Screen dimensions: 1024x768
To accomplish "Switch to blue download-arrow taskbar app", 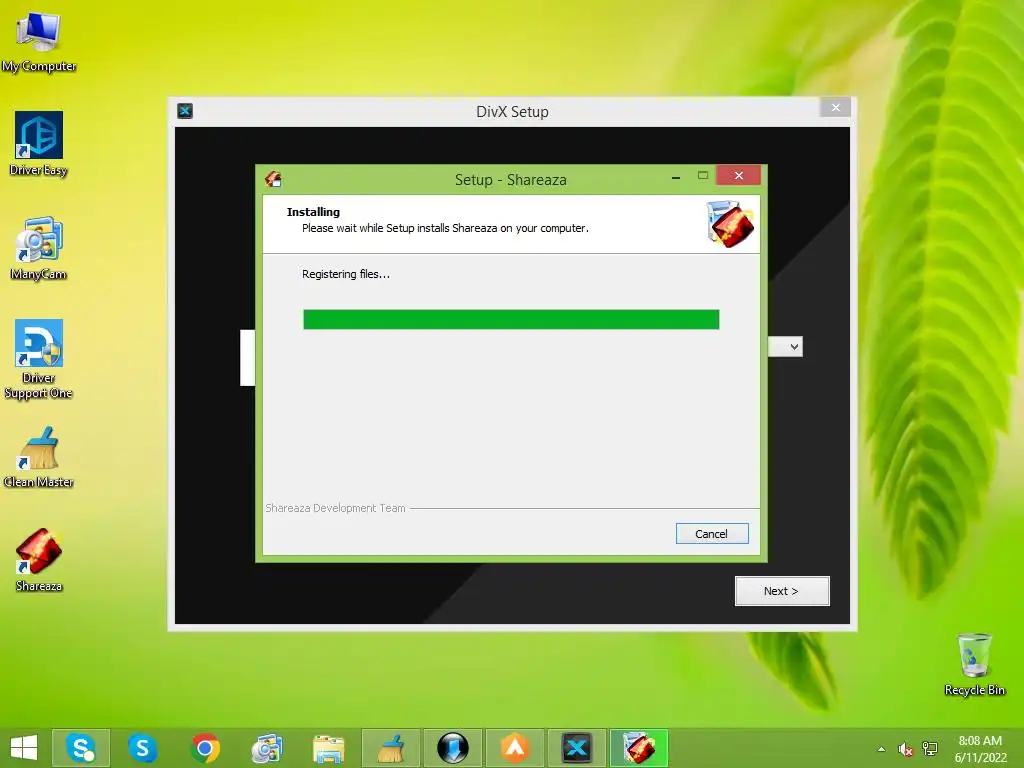I will (x=453, y=748).
